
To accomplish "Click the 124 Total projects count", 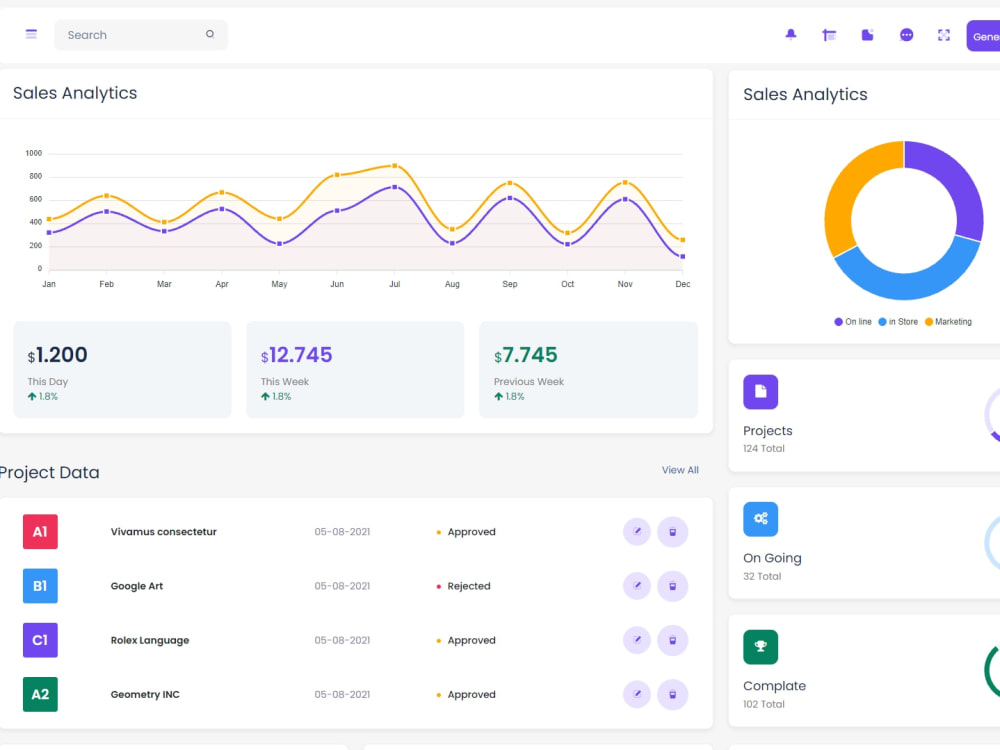I will 763,448.
